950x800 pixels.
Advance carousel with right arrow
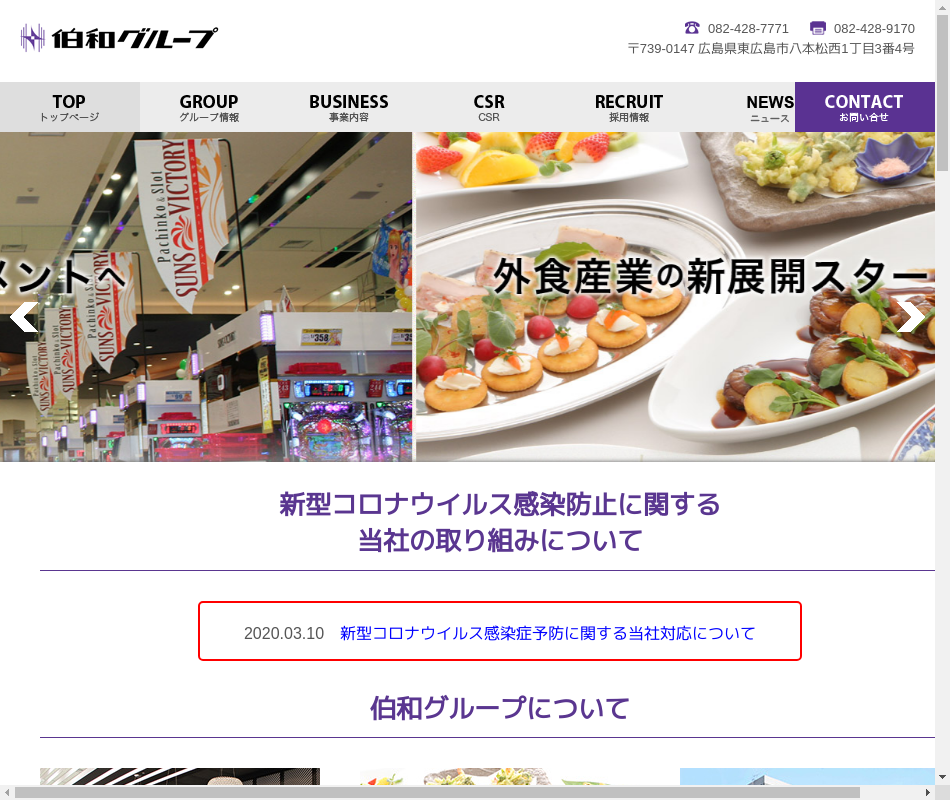[x=910, y=316]
